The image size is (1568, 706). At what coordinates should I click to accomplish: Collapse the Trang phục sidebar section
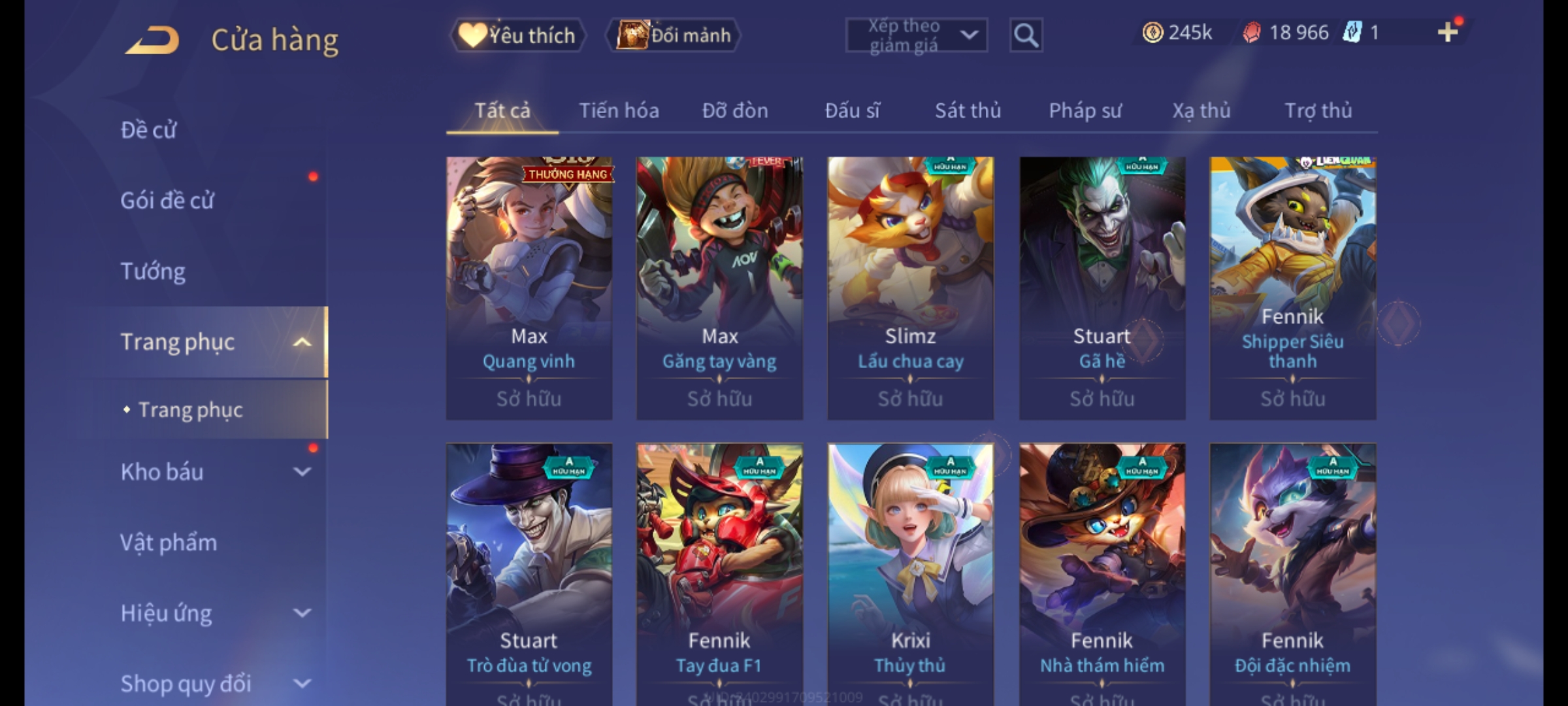pyautogui.click(x=301, y=343)
